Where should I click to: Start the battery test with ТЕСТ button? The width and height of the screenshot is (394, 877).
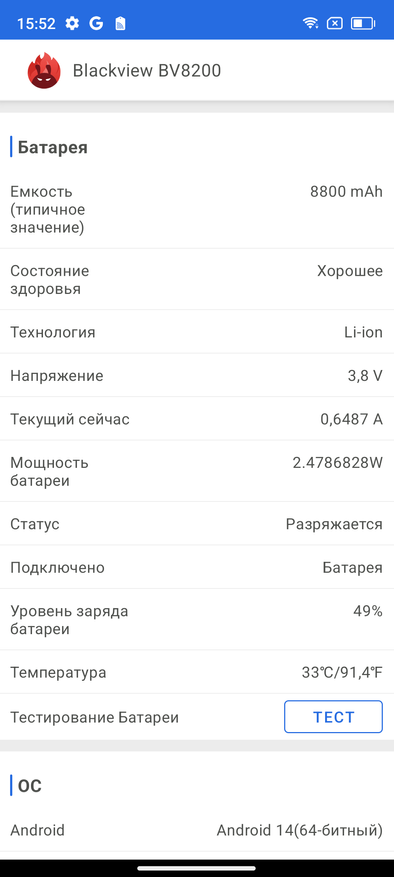[x=334, y=716]
